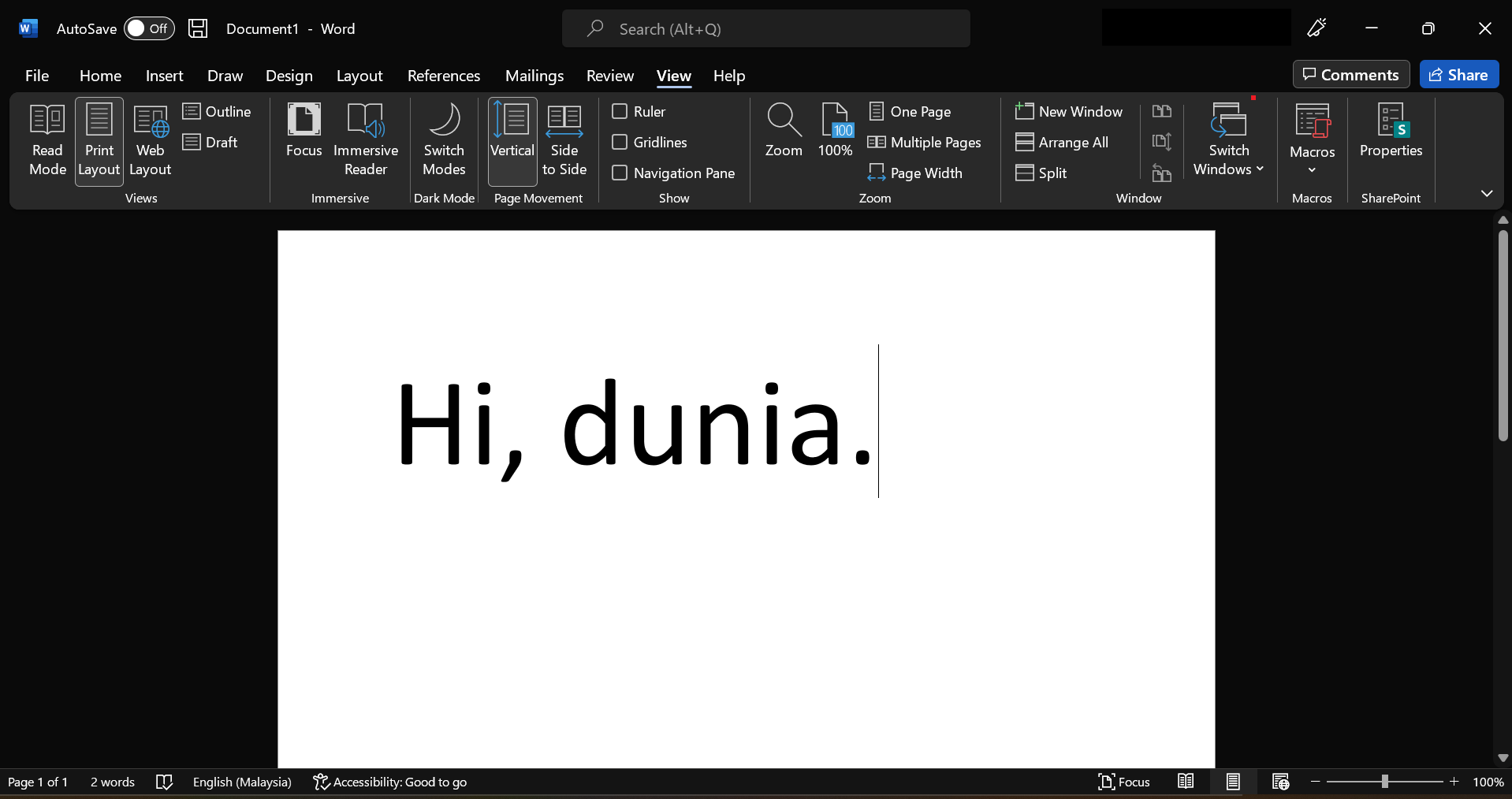Viewport: 1512px width, 799px height.
Task: Switch to the Insert tab
Action: click(x=164, y=76)
